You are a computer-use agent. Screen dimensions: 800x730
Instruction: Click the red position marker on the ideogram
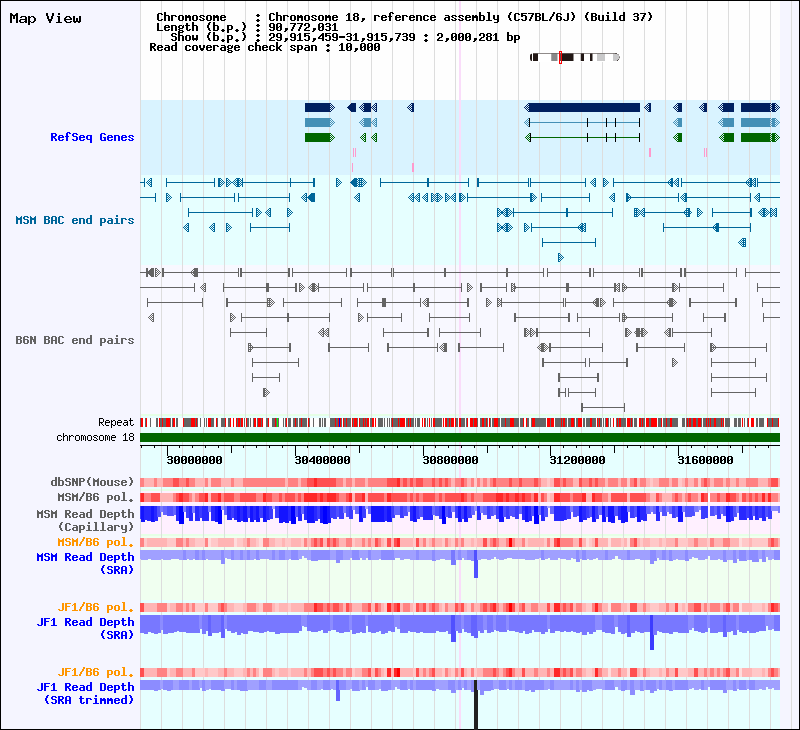point(560,57)
